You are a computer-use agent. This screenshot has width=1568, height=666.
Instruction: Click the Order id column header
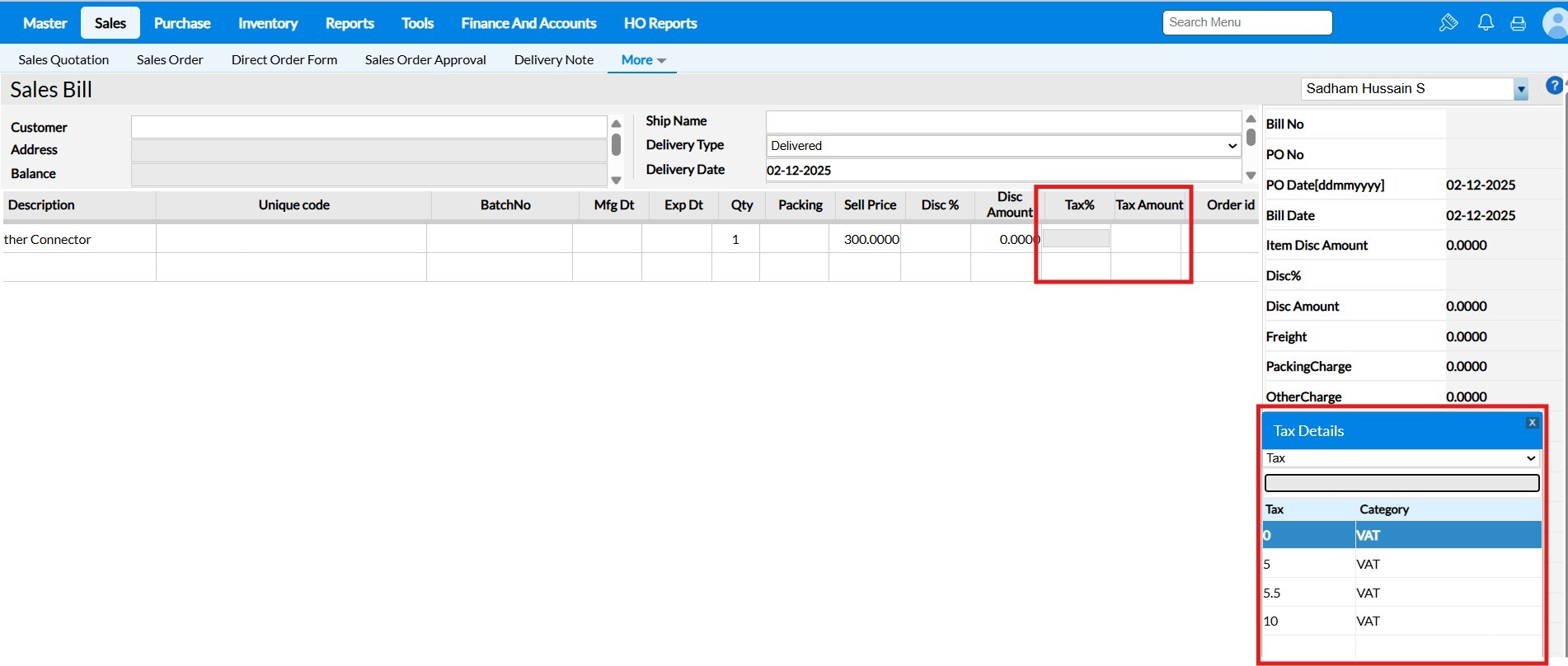click(x=1230, y=204)
